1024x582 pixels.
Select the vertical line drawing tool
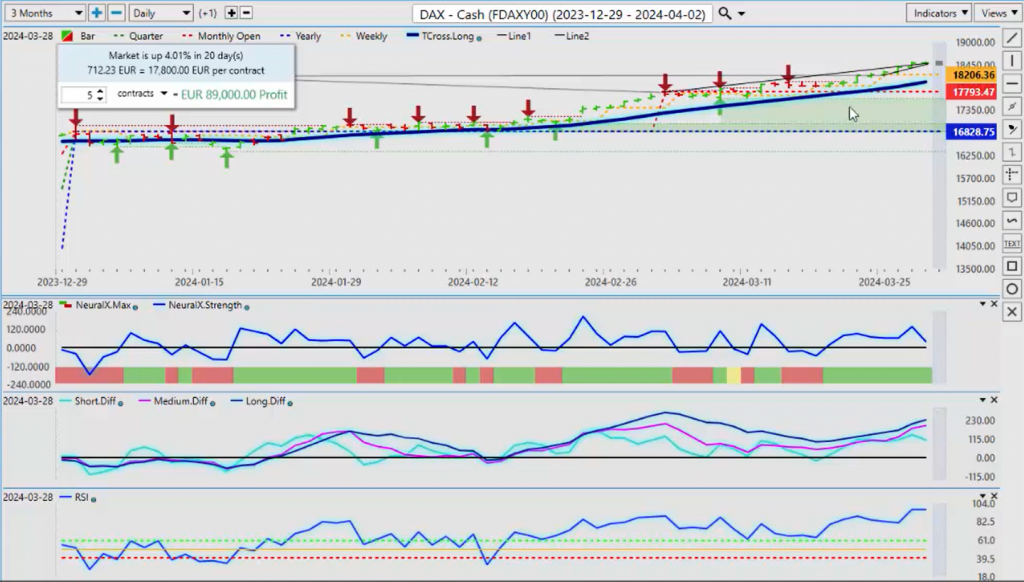click(1012, 61)
